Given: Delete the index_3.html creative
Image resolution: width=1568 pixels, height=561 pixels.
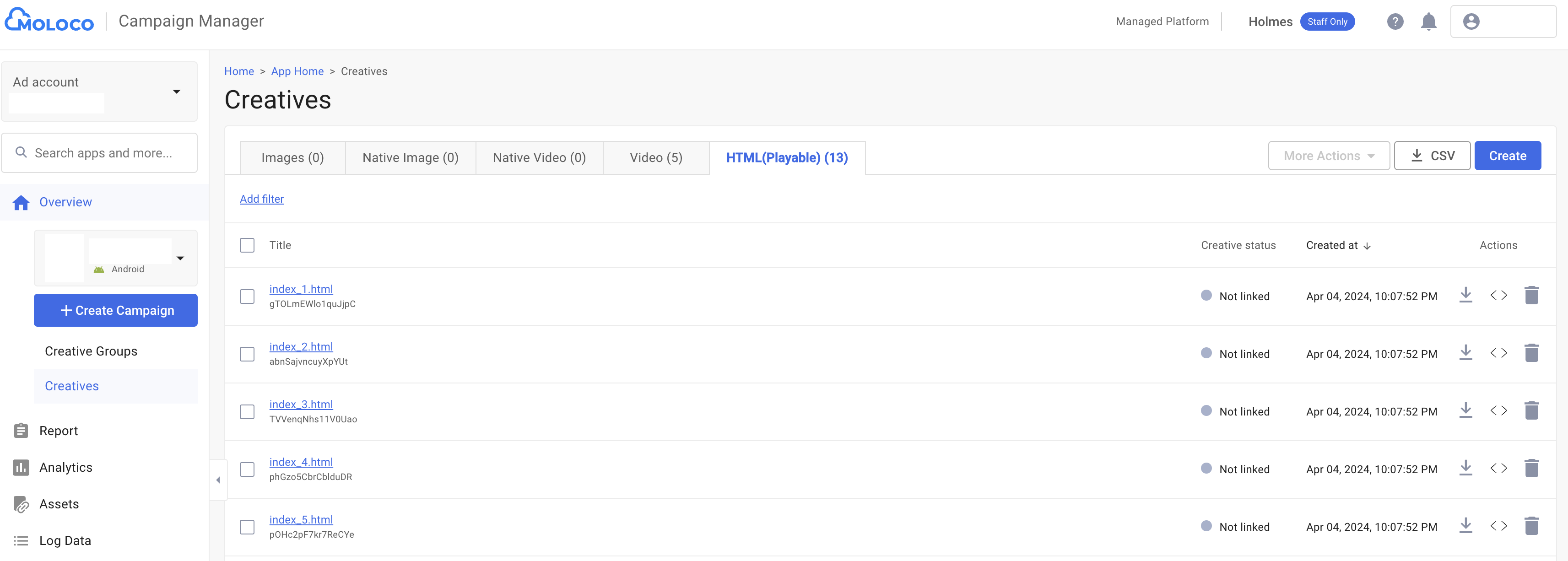Looking at the screenshot, I should [x=1533, y=410].
